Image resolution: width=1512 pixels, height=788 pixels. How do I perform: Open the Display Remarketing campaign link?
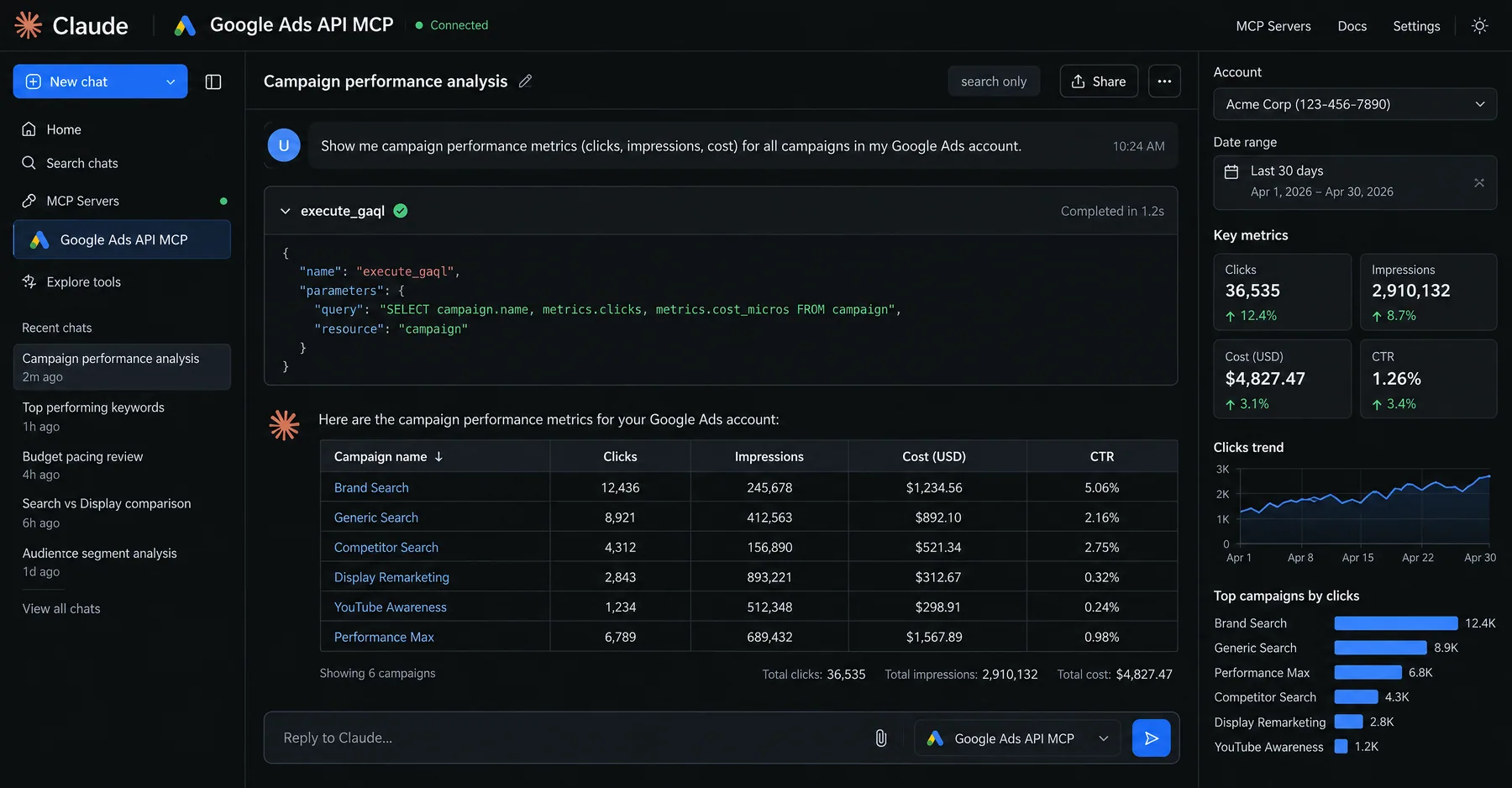coord(391,577)
